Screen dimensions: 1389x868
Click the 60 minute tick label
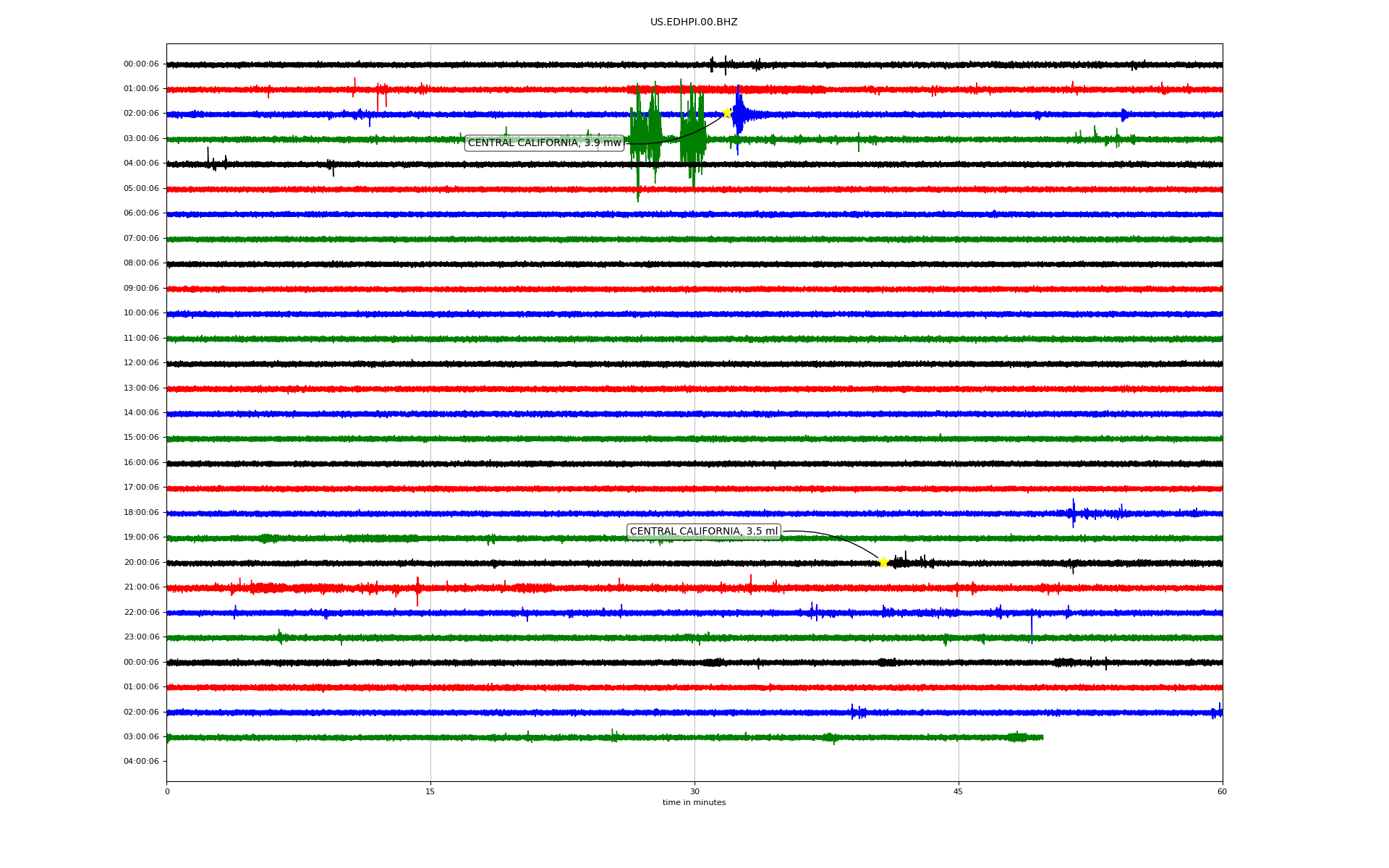click(1222, 791)
